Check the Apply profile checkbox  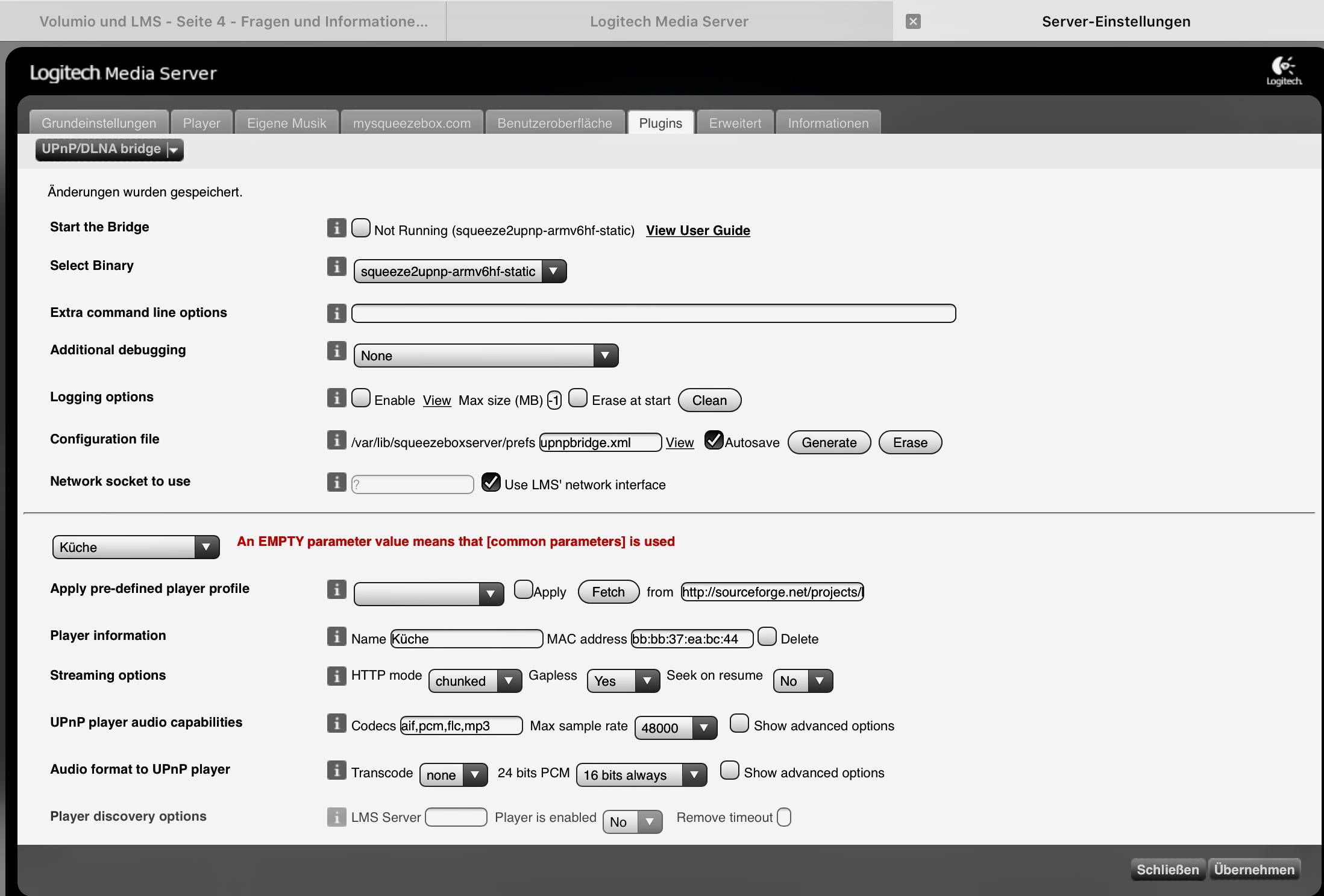pyautogui.click(x=523, y=589)
